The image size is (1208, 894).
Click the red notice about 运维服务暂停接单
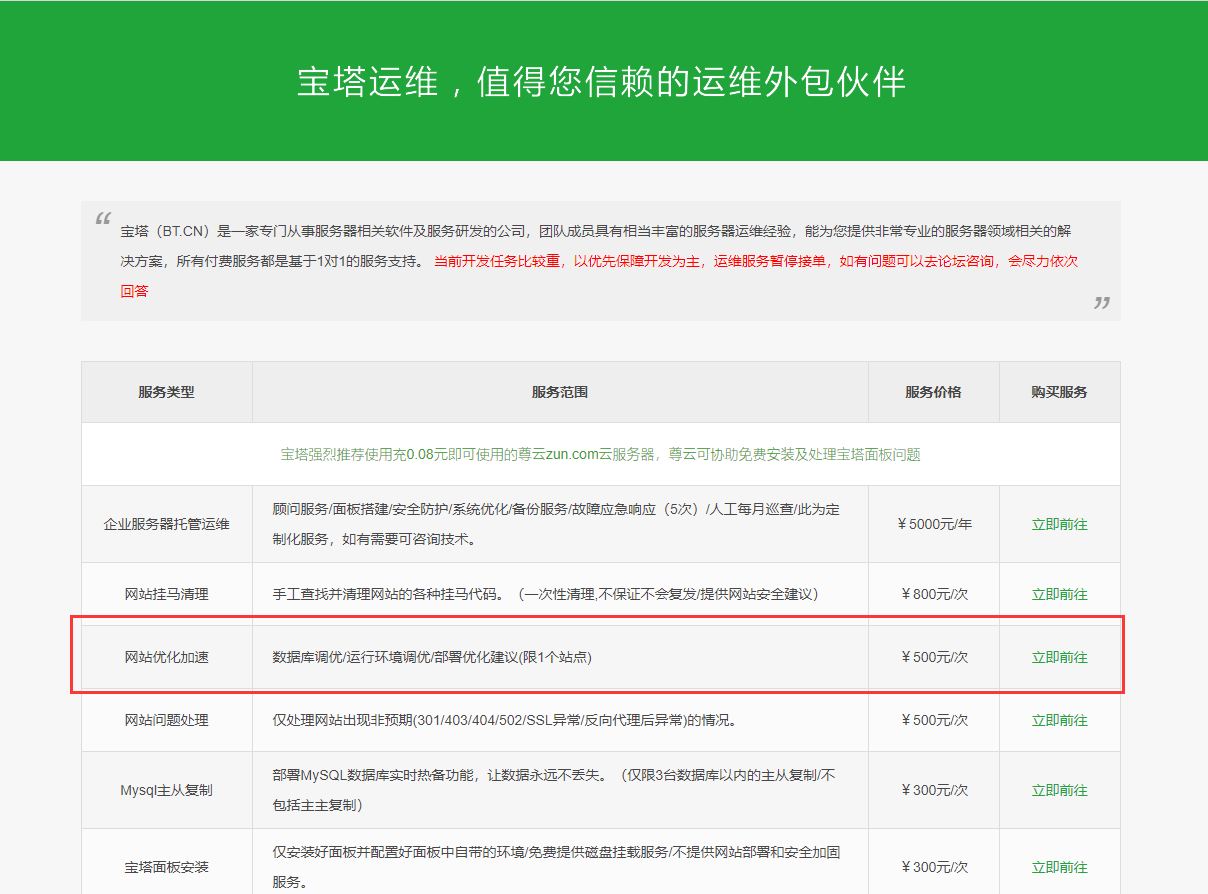[599, 276]
